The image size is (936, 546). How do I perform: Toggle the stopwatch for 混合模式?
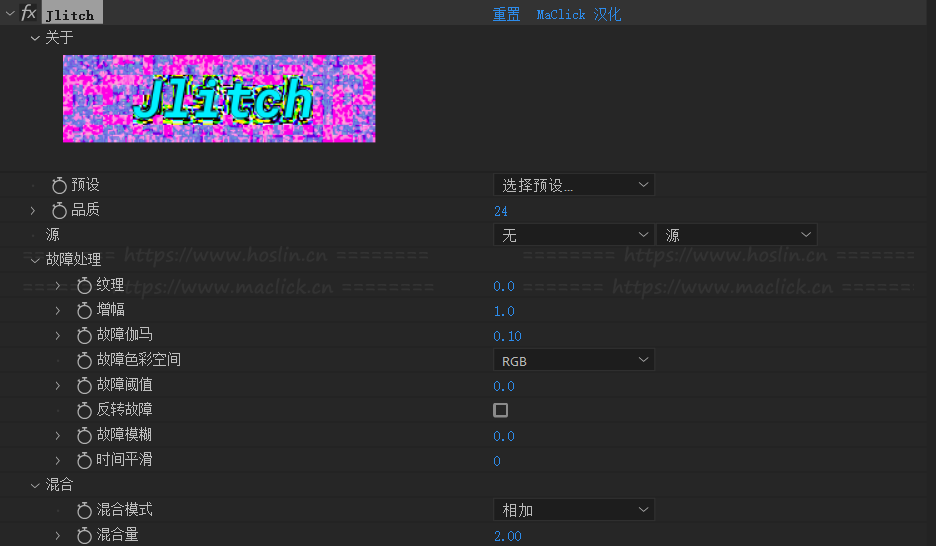(x=84, y=510)
